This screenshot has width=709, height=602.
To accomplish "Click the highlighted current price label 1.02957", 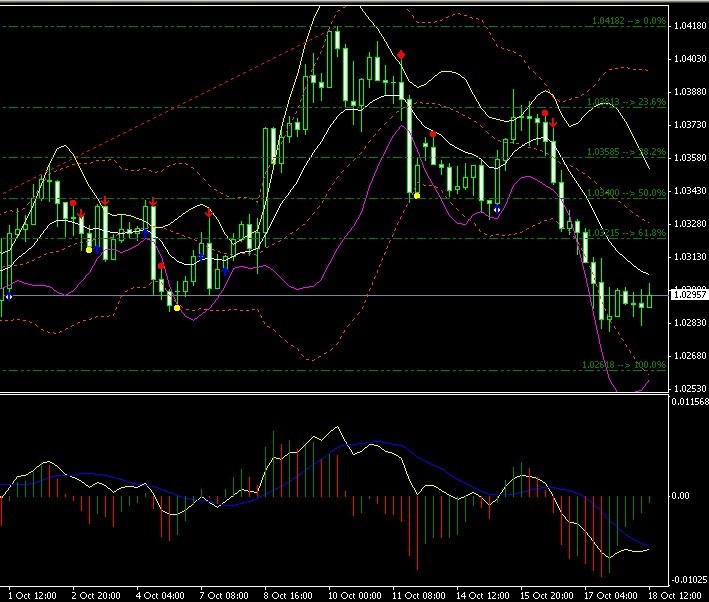I will (689, 295).
